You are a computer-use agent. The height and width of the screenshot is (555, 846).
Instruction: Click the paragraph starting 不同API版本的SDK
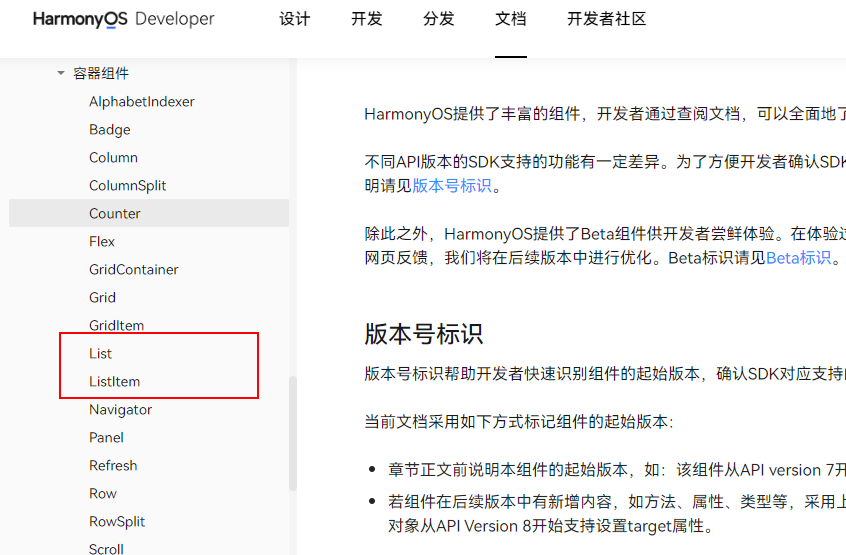pyautogui.click(x=605, y=174)
